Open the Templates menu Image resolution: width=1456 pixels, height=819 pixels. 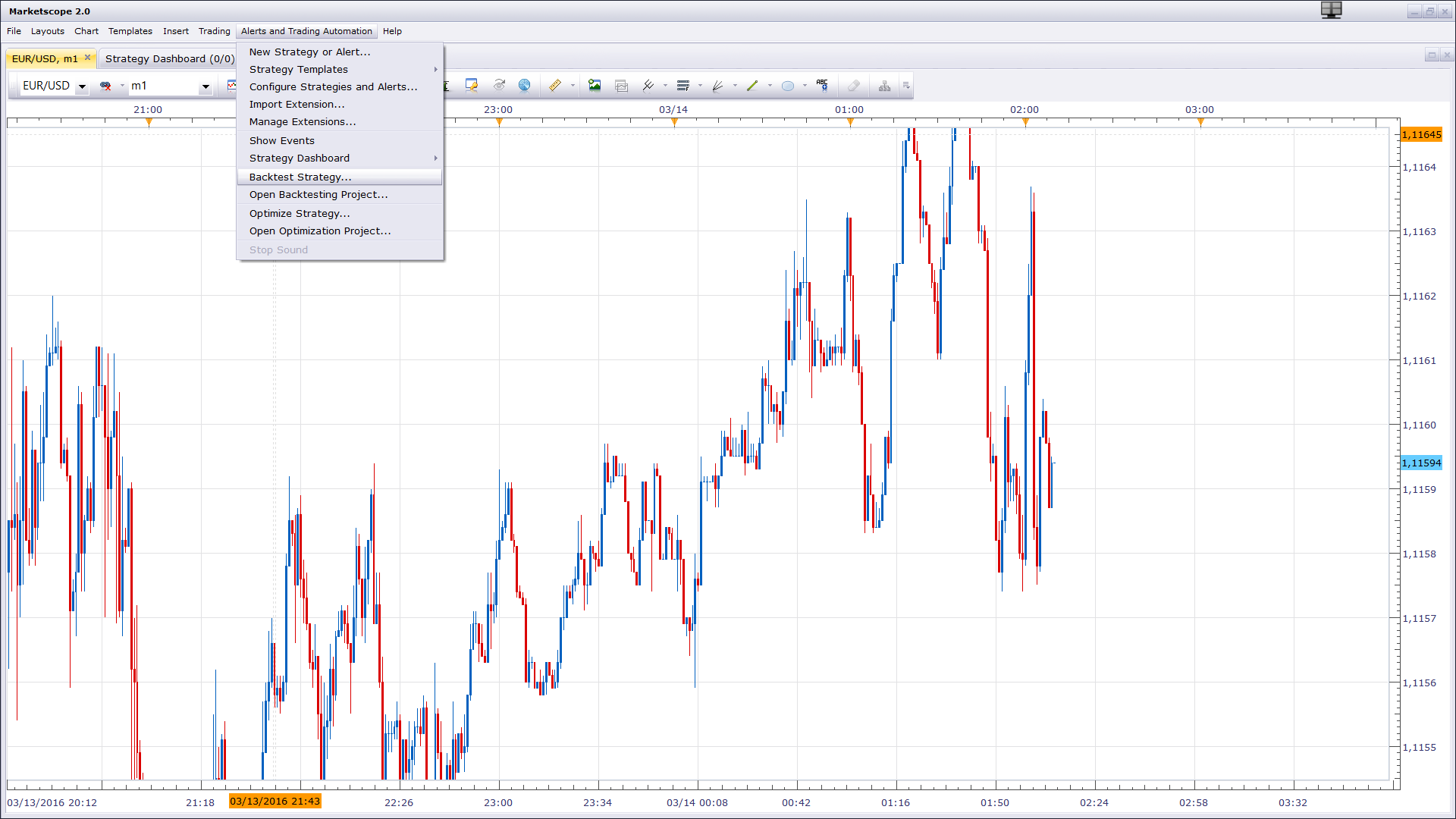(x=130, y=31)
